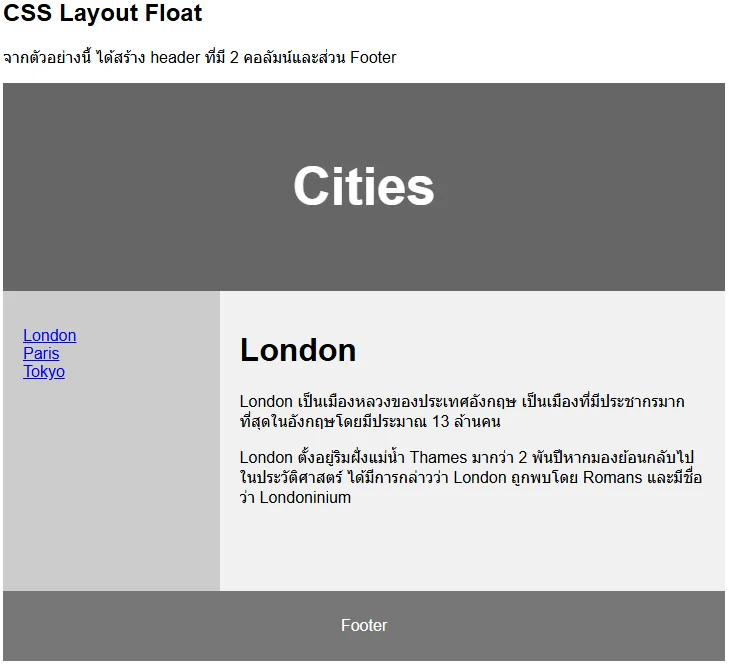Go to the Tokyo link in the sidebar

click(44, 372)
